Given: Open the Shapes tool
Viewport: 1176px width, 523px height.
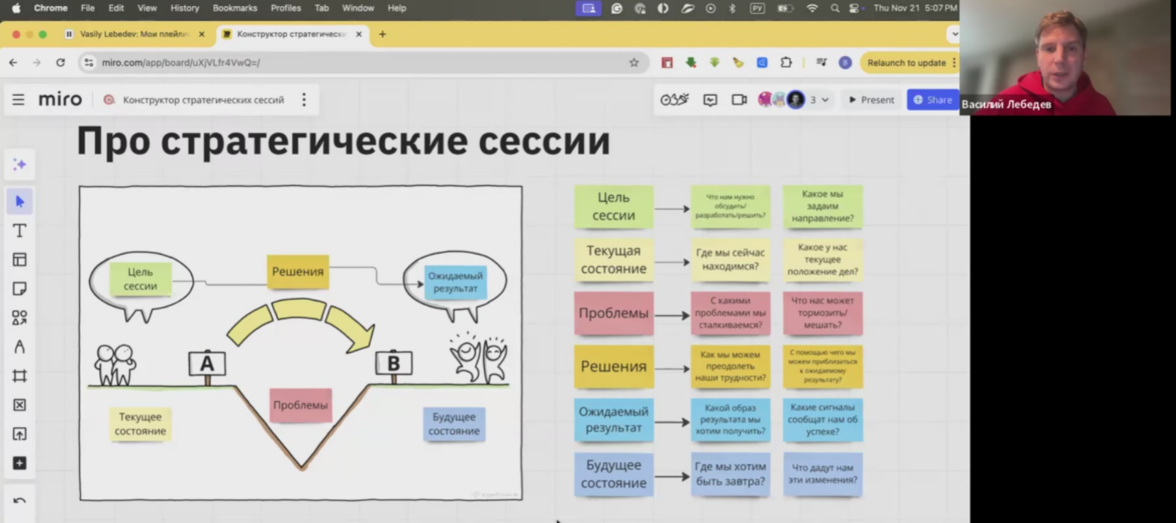Looking at the screenshot, I should (20, 318).
